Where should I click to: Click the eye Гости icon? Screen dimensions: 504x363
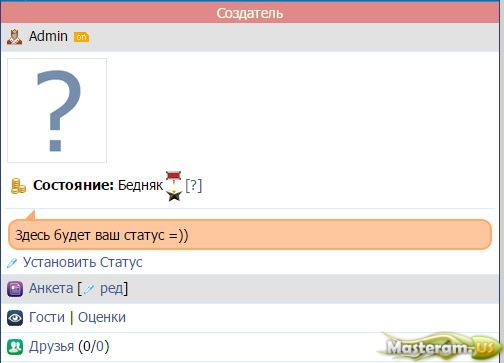(15, 318)
